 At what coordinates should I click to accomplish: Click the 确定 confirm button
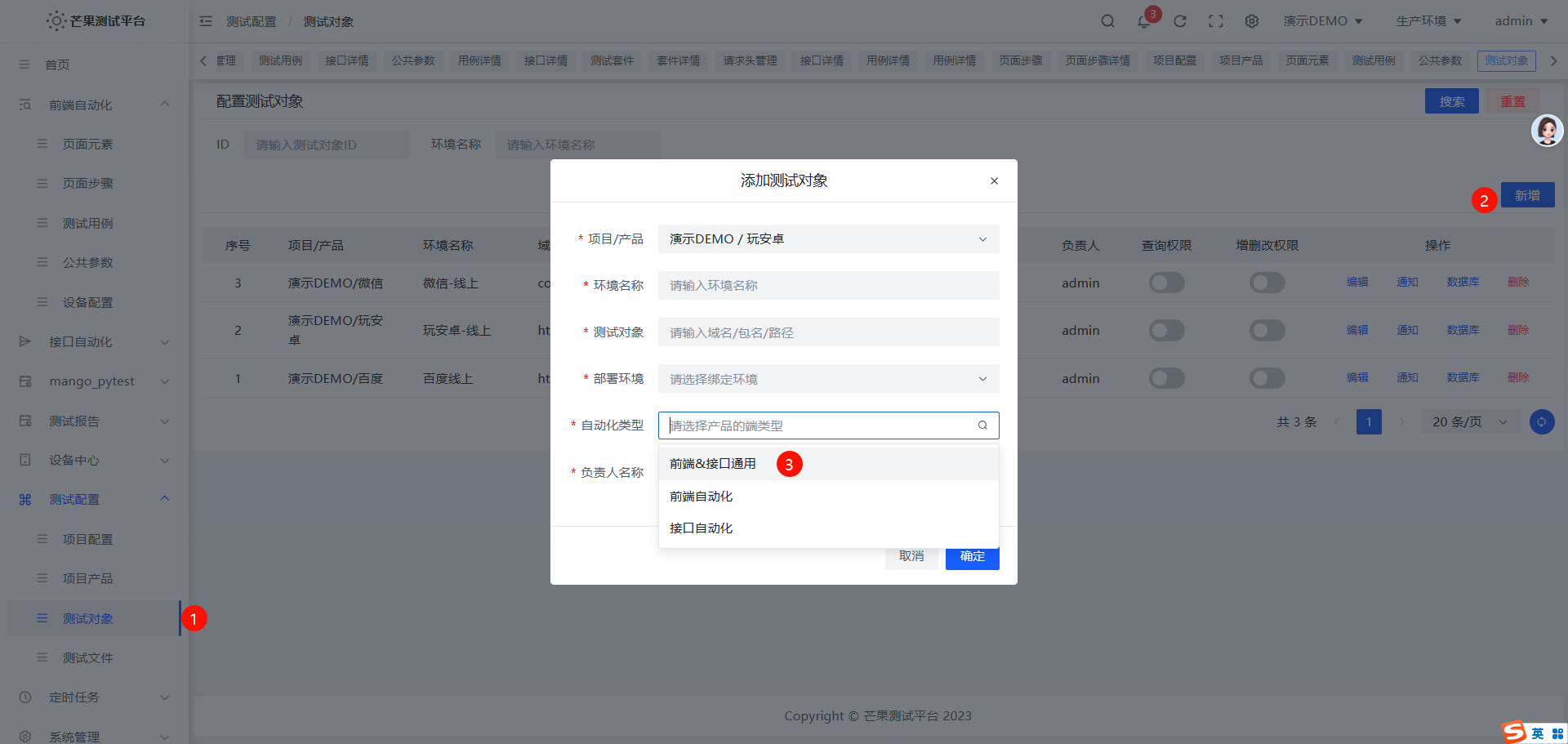pos(972,556)
